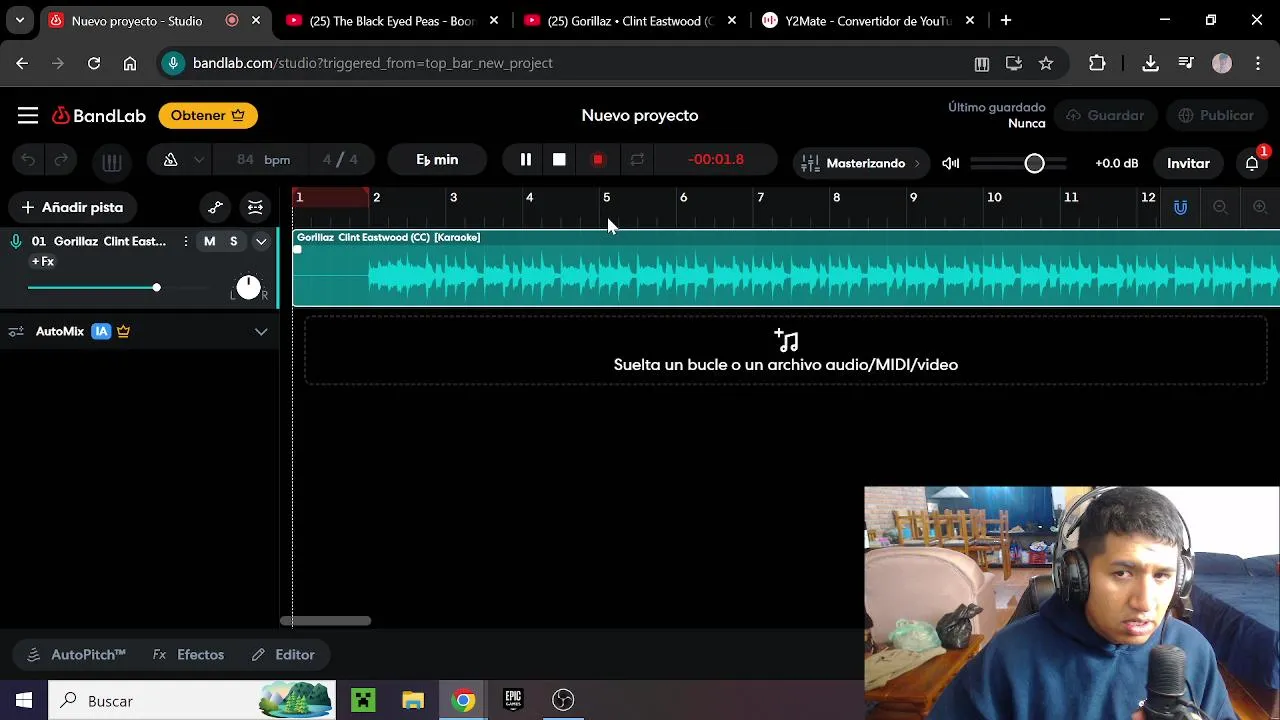Mute track 01 with the M button
The height and width of the screenshot is (720, 1280).
point(209,241)
